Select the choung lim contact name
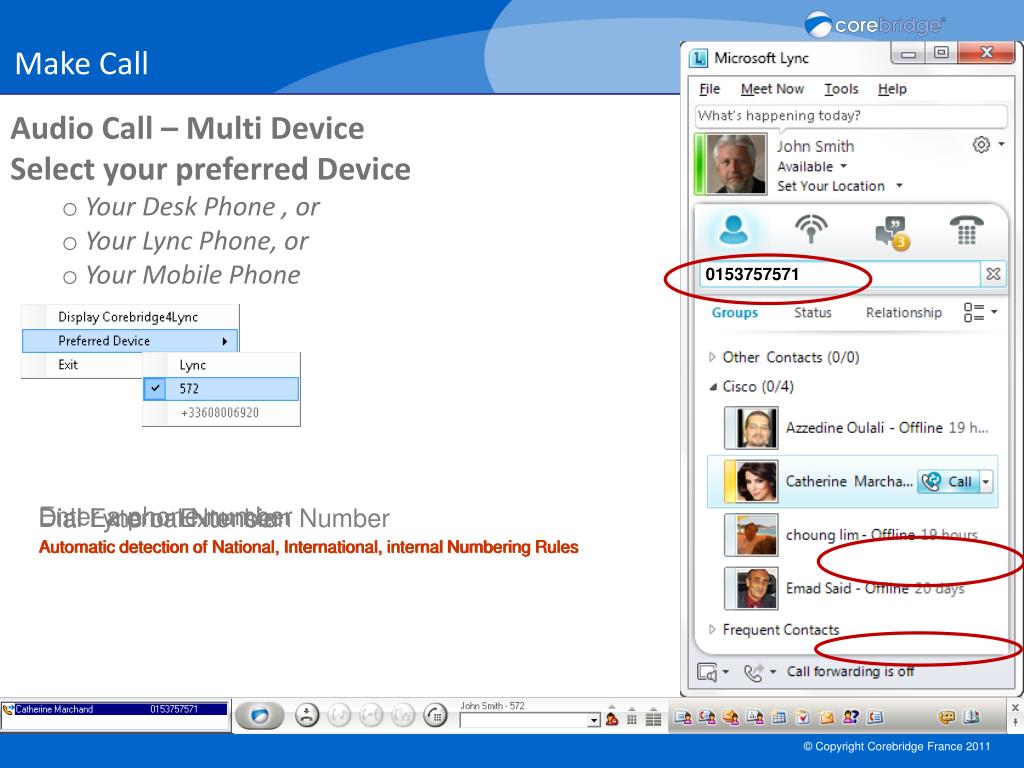Viewport: 1024px width, 768px height. tap(822, 535)
